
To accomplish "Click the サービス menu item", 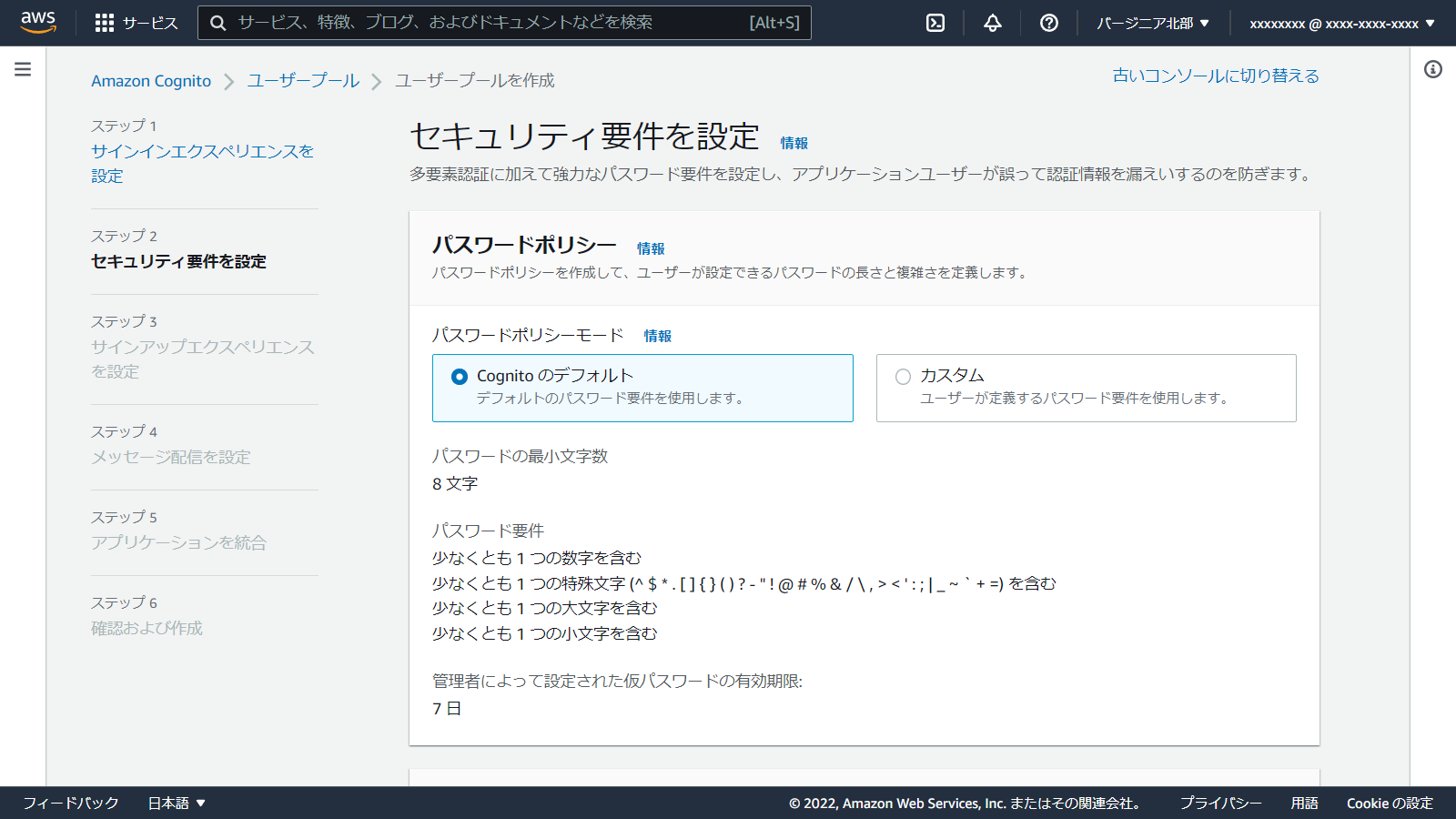I will click(148, 22).
